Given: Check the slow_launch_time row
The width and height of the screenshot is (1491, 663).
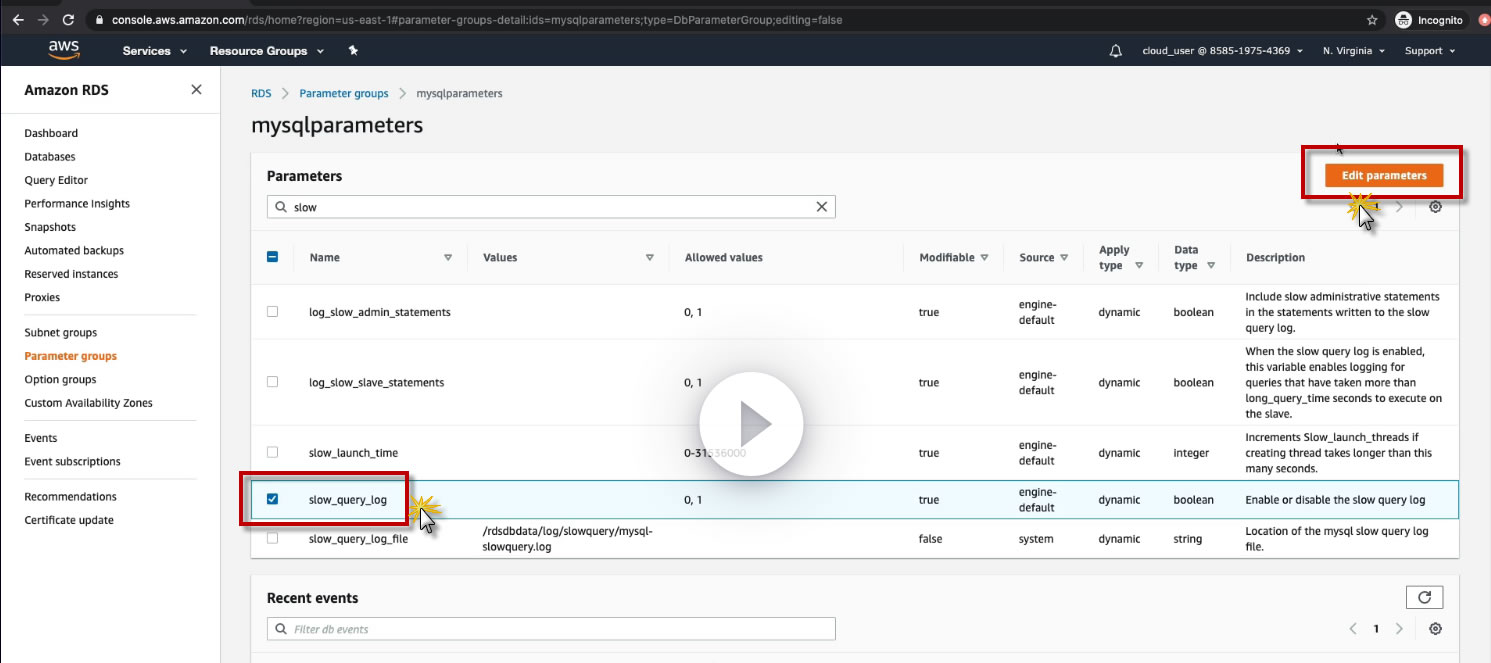Looking at the screenshot, I should (272, 452).
